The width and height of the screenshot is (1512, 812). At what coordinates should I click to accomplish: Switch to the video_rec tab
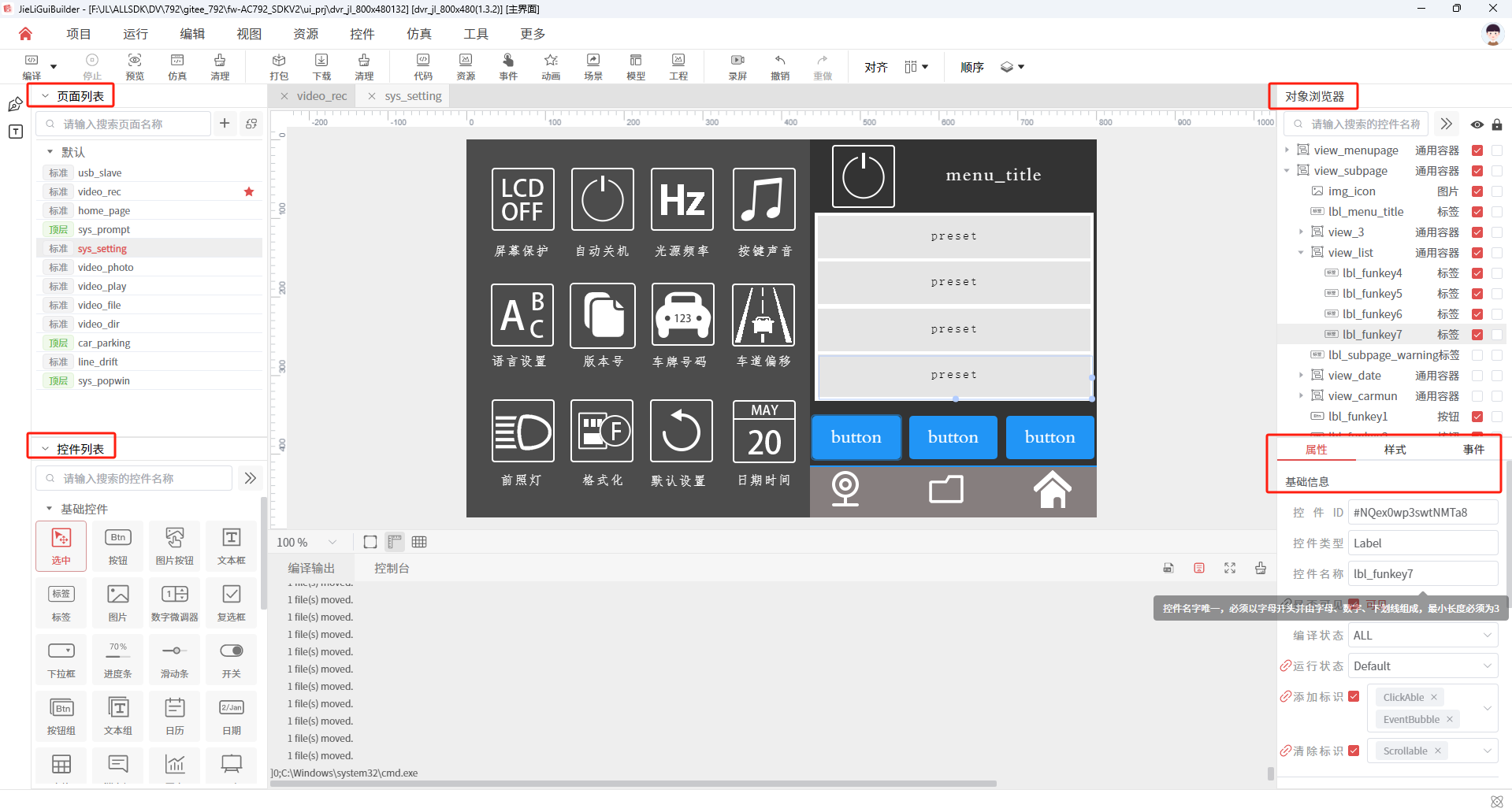tap(321, 96)
